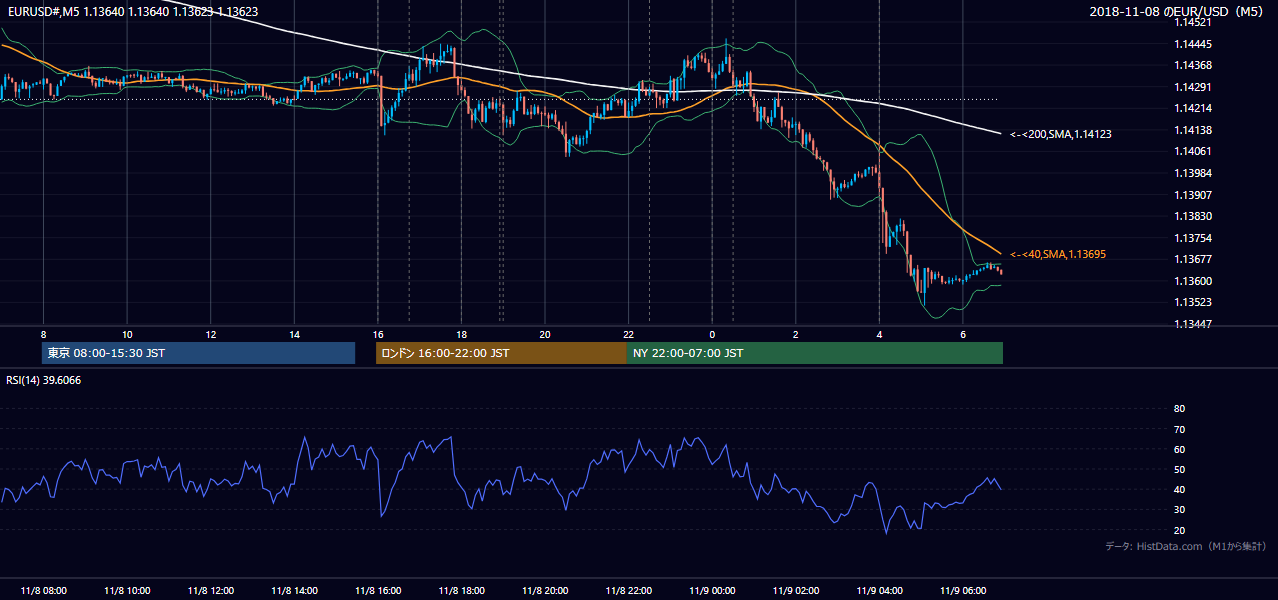Click price axis value 1.13984

1192,173
